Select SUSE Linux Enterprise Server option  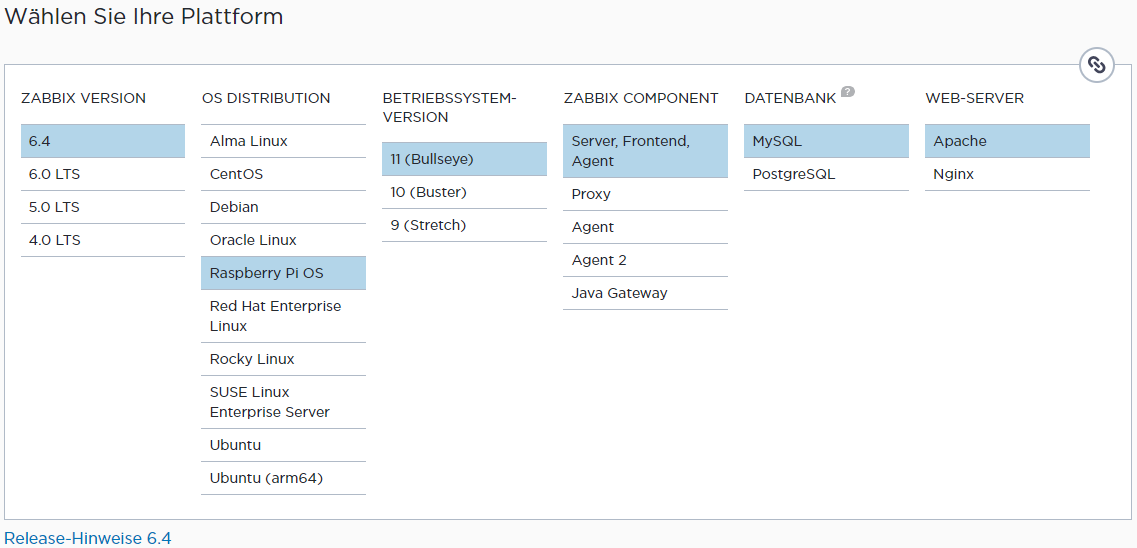point(283,402)
